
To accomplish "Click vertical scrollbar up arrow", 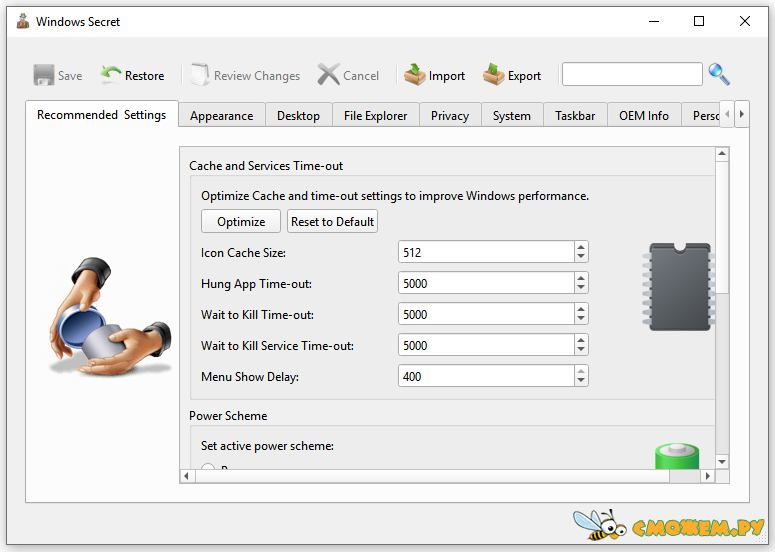I will click(x=722, y=154).
